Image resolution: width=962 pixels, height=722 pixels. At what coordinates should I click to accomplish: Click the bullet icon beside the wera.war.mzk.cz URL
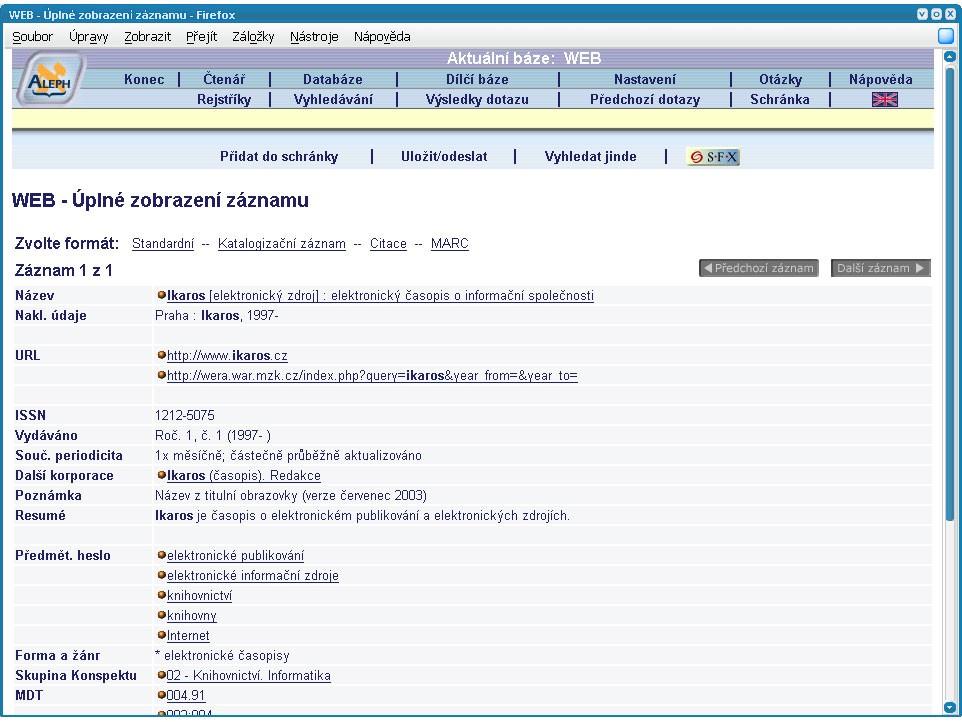pos(161,375)
